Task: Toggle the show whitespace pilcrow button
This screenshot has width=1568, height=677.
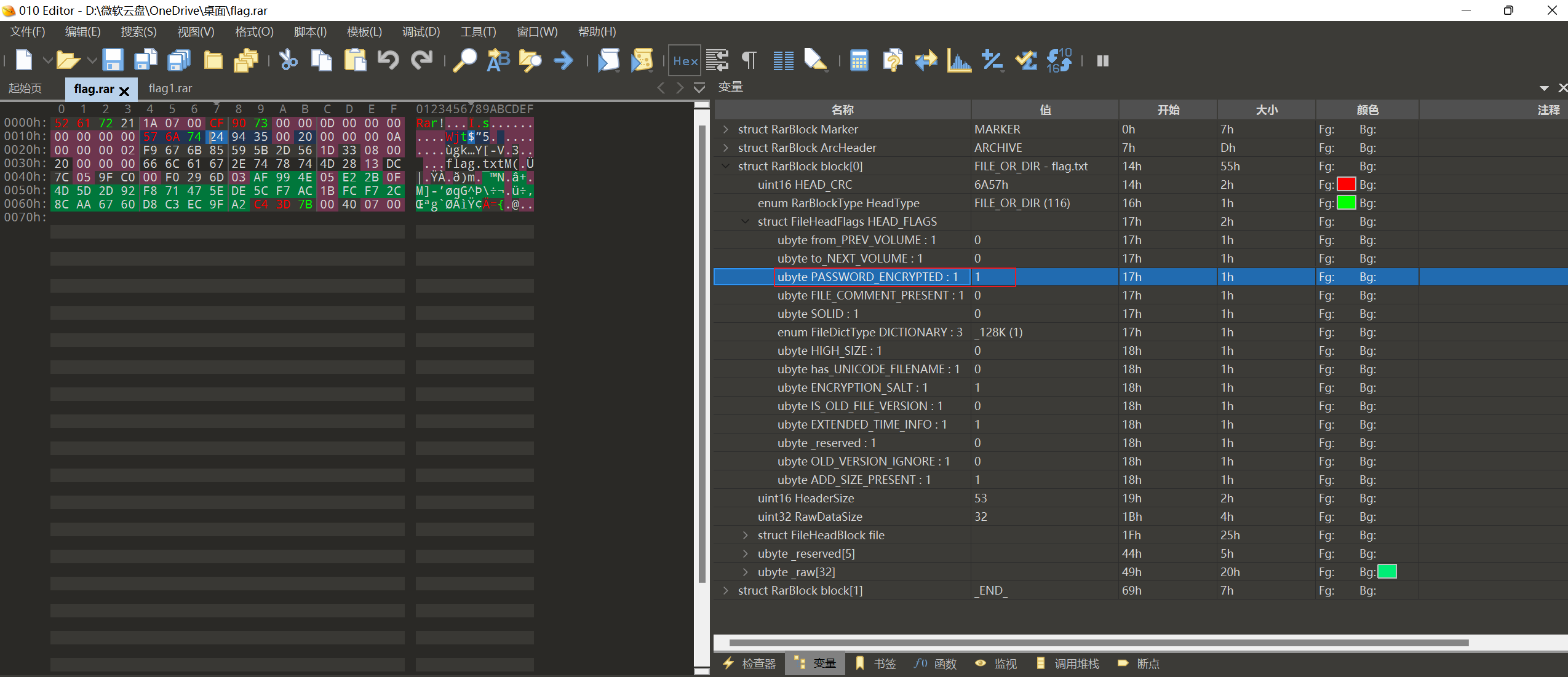Action: (x=749, y=60)
